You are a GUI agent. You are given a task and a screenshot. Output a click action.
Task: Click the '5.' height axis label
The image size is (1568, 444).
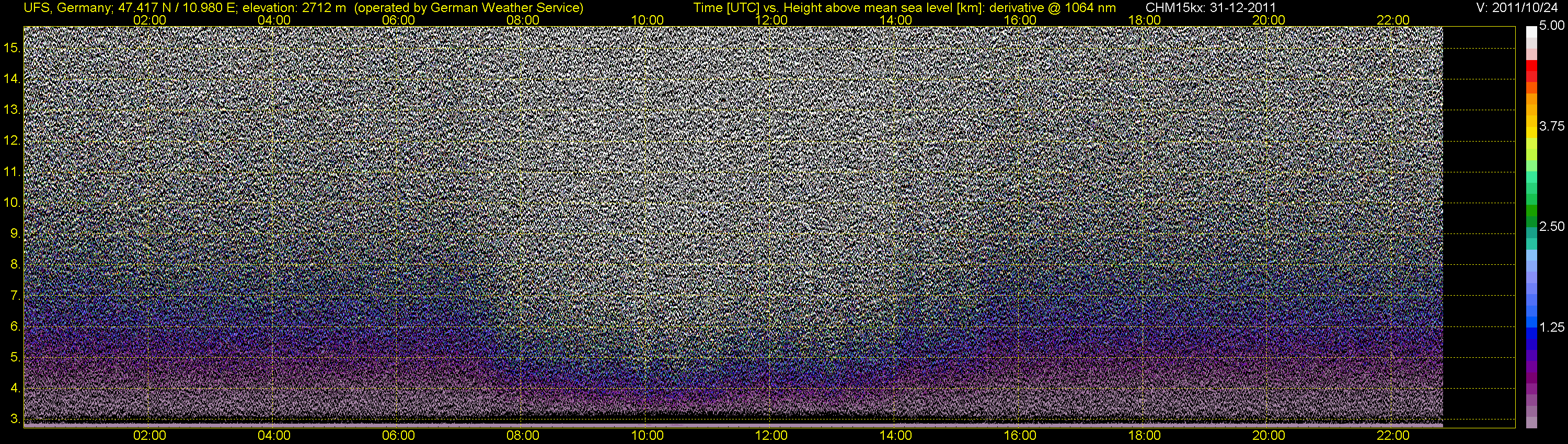coord(15,358)
